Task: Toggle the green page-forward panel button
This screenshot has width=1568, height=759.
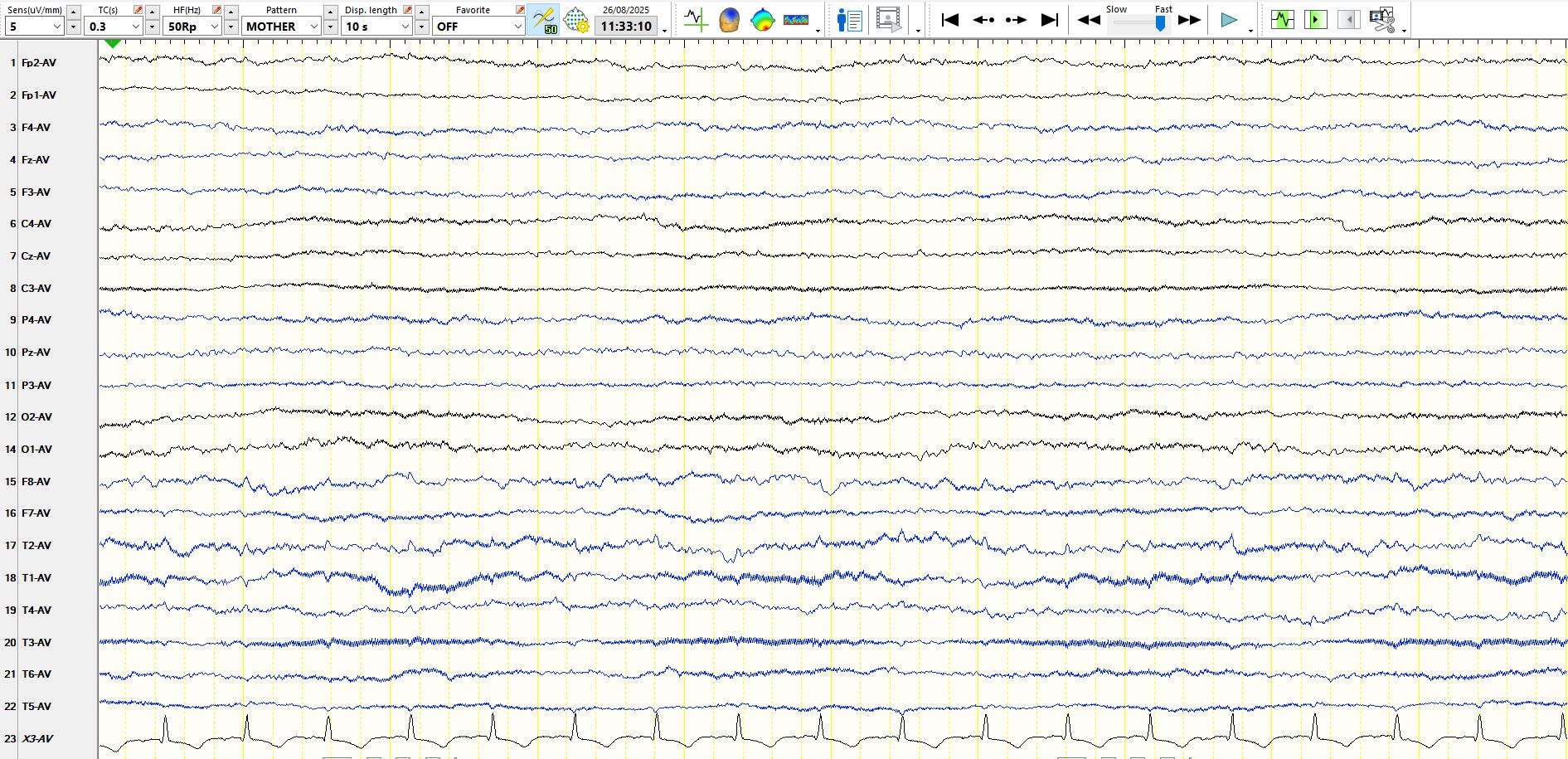Action: click(1315, 20)
